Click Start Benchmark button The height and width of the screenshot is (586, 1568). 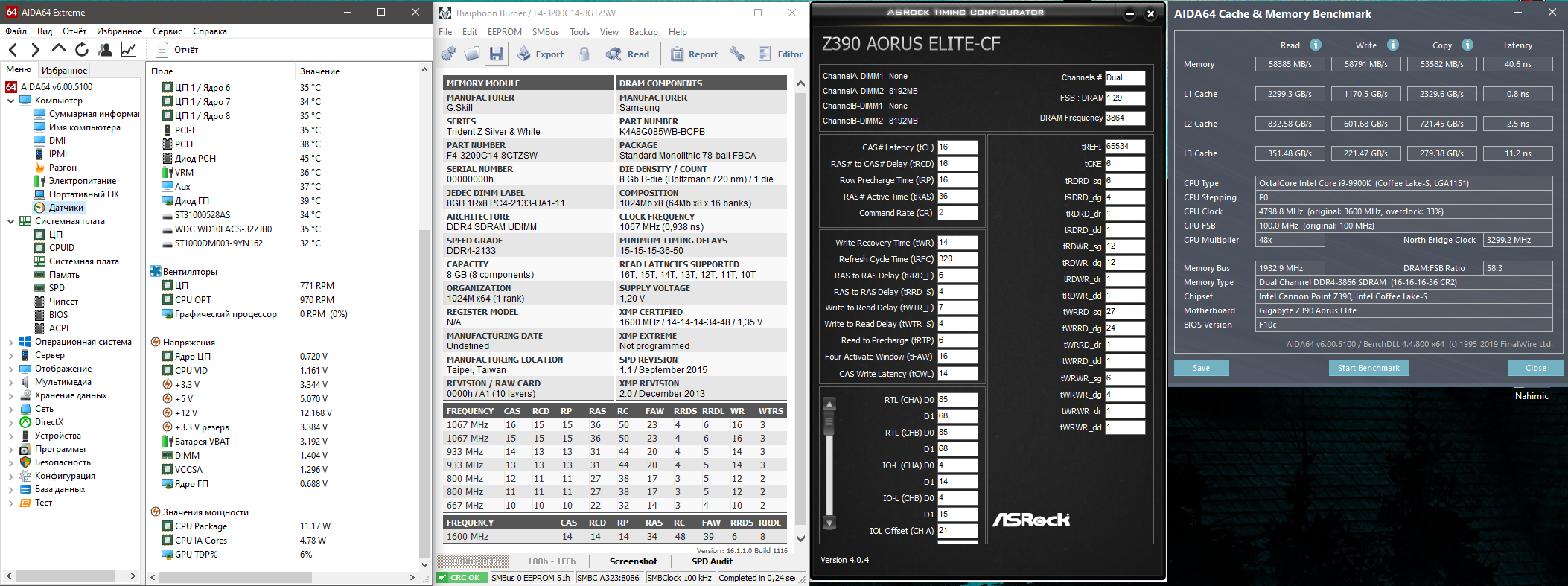(1368, 368)
